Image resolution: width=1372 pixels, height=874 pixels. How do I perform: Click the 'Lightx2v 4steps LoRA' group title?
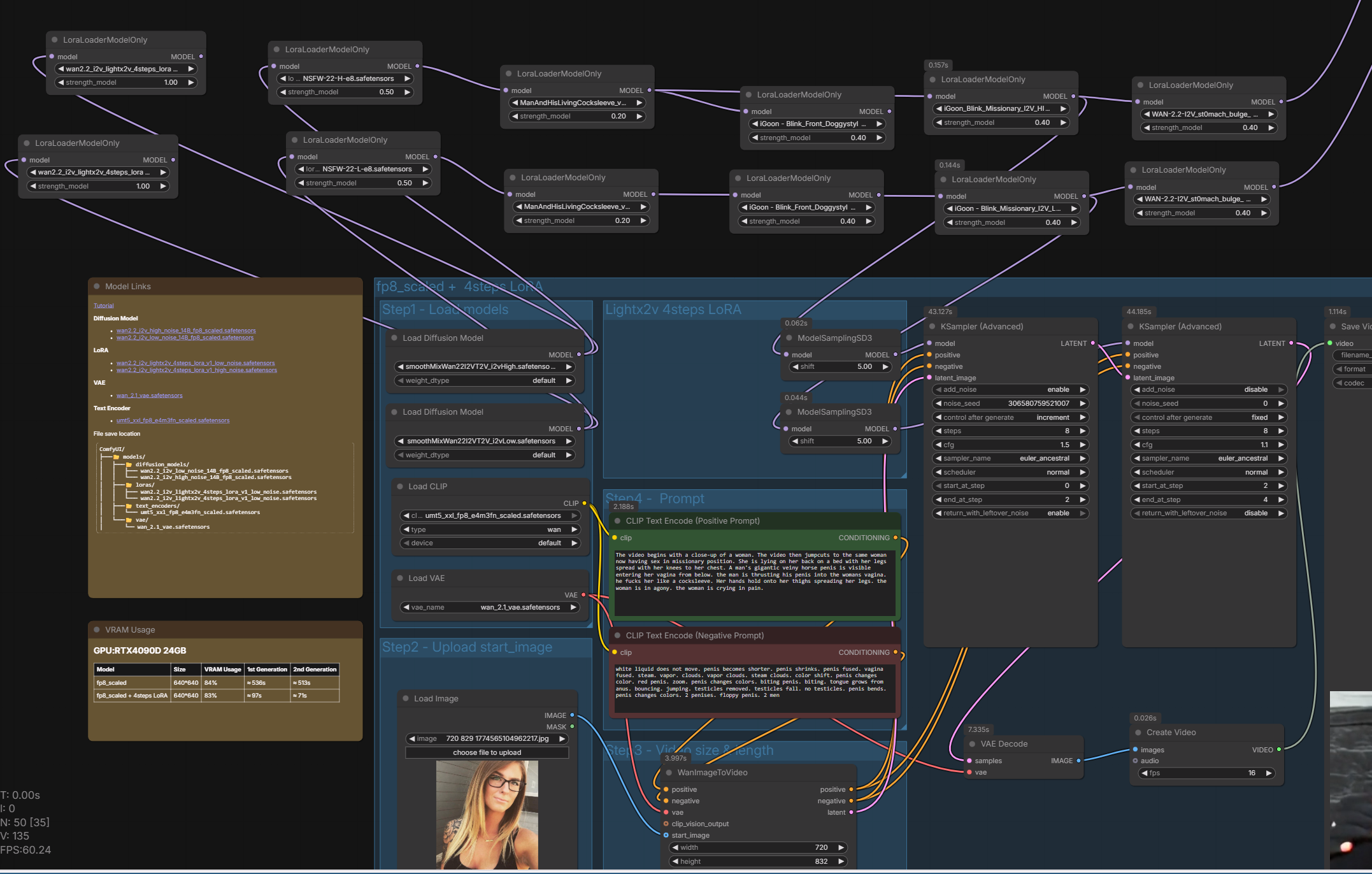tap(673, 310)
